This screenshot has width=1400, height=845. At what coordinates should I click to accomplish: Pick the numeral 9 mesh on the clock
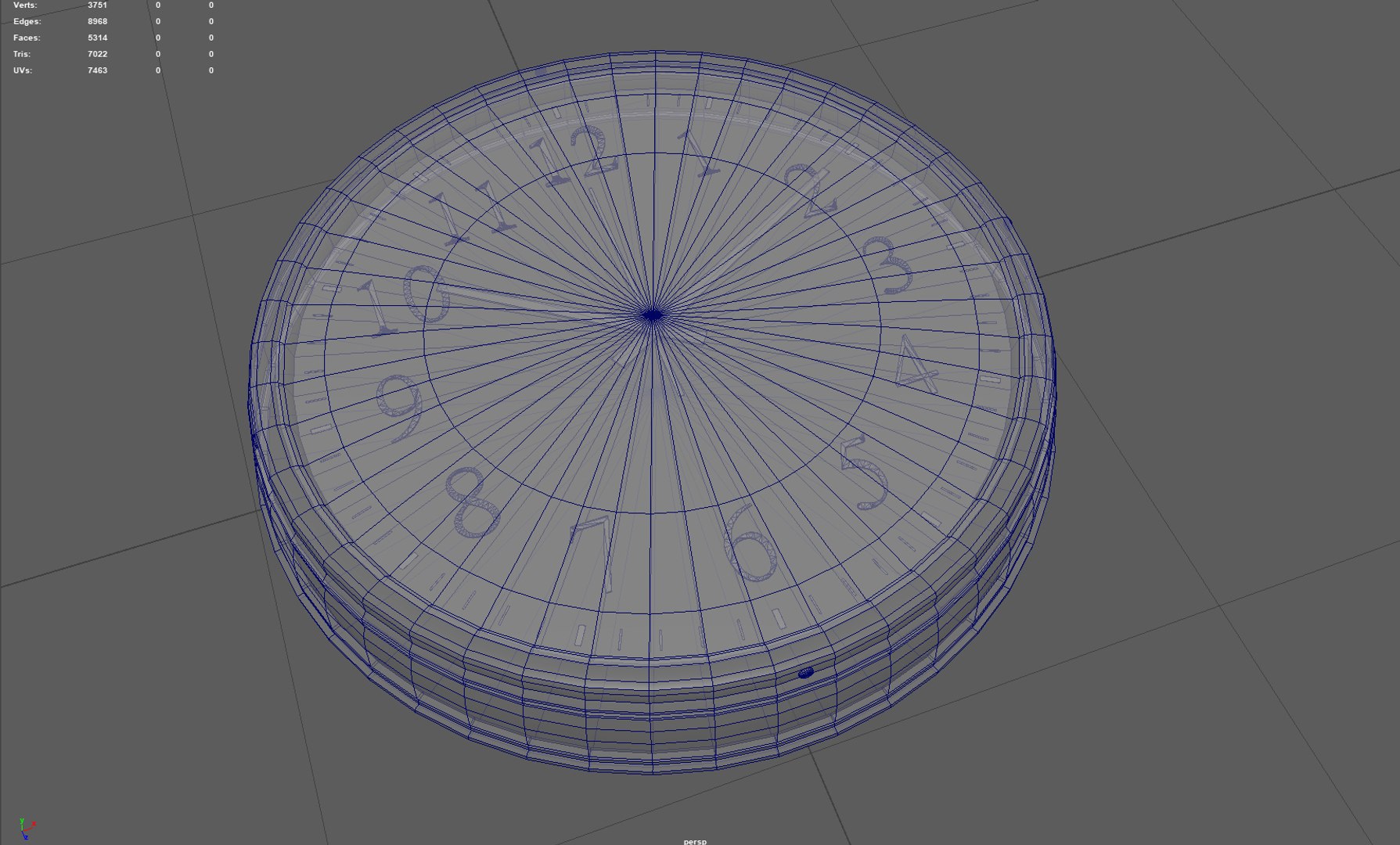(x=400, y=408)
